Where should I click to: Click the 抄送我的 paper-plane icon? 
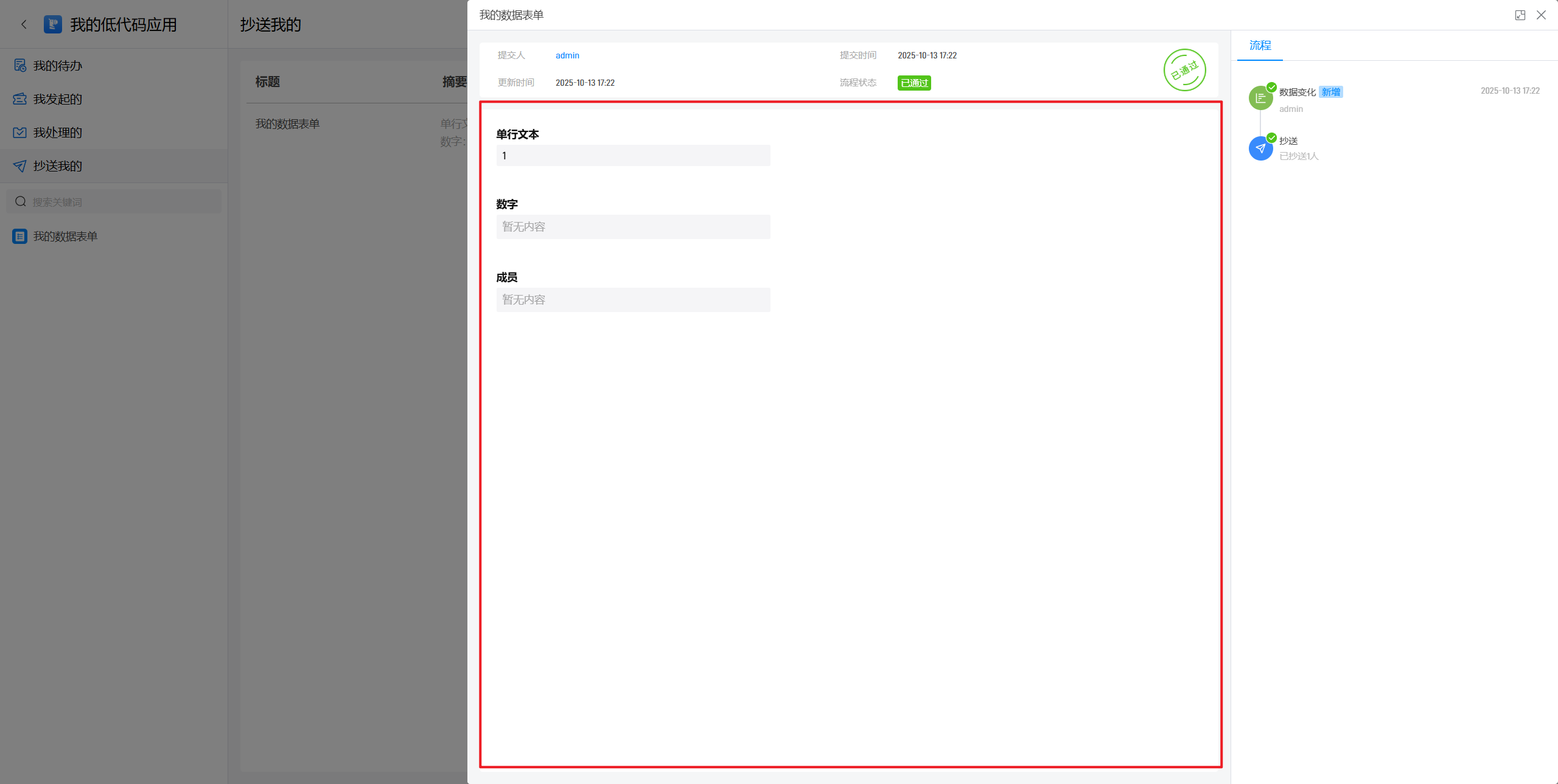pyautogui.click(x=20, y=166)
